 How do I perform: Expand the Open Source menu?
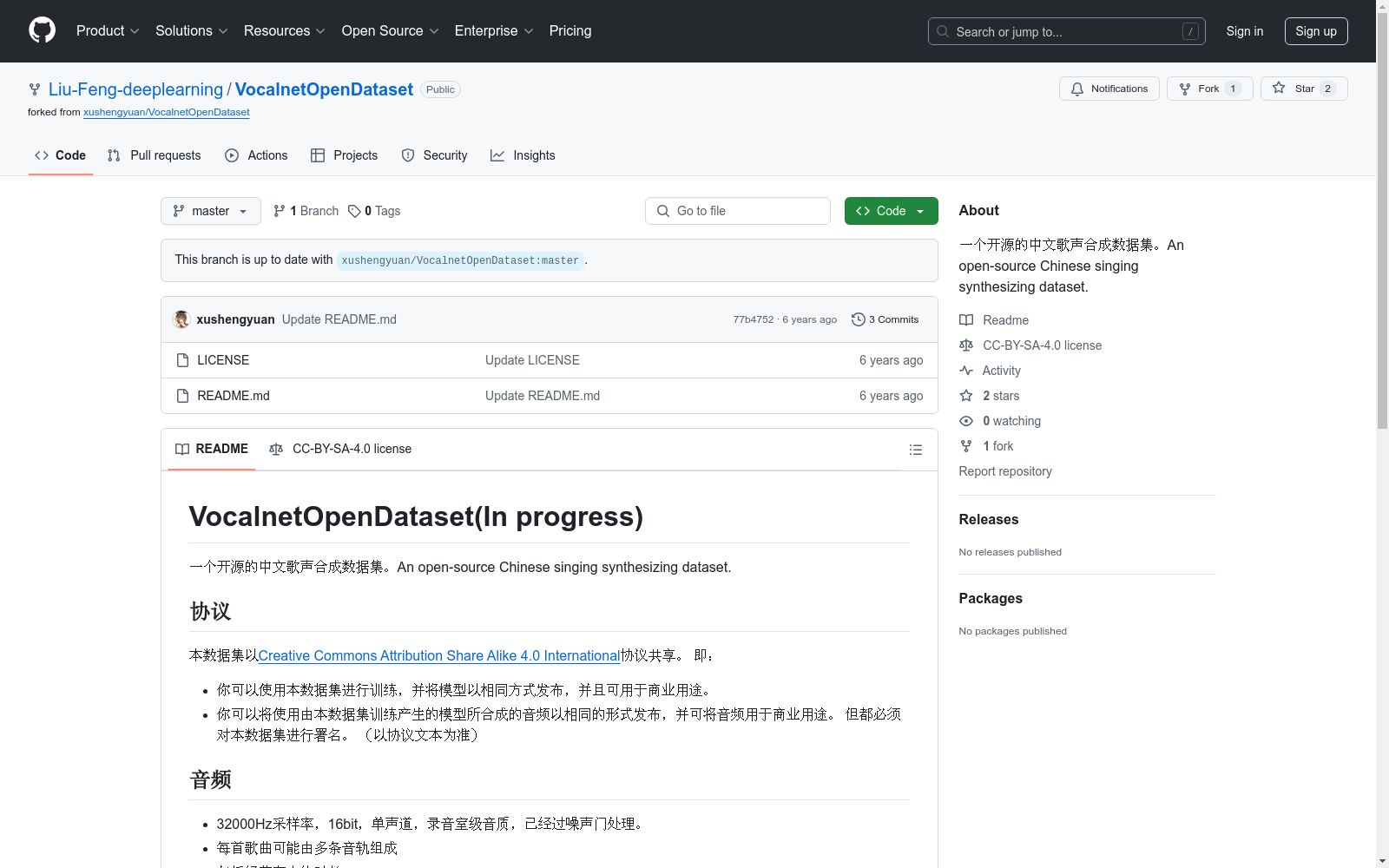click(390, 30)
